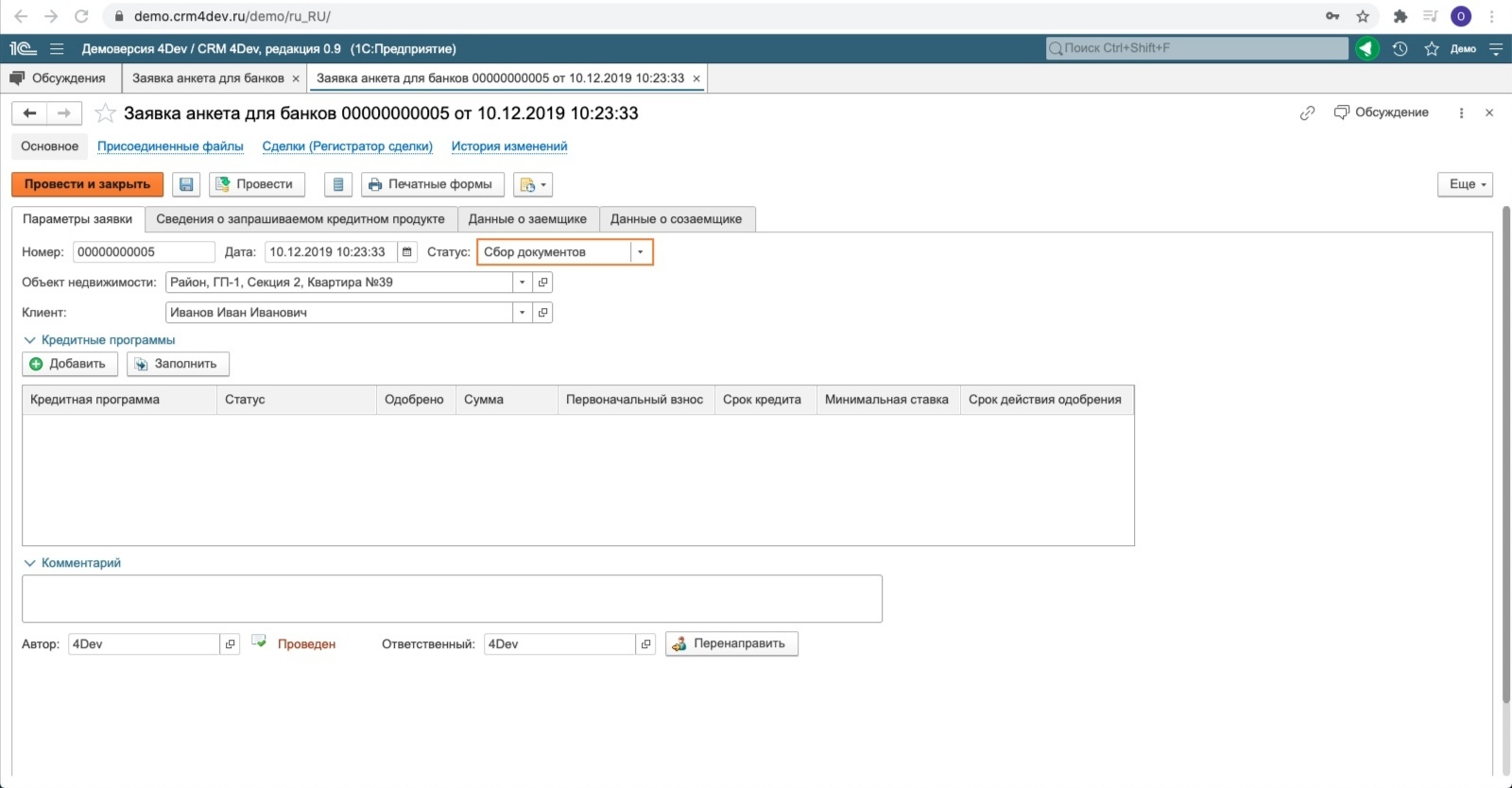The image size is (1512, 788).
Task: Switch to the Обсуждения tab
Action: point(59,78)
